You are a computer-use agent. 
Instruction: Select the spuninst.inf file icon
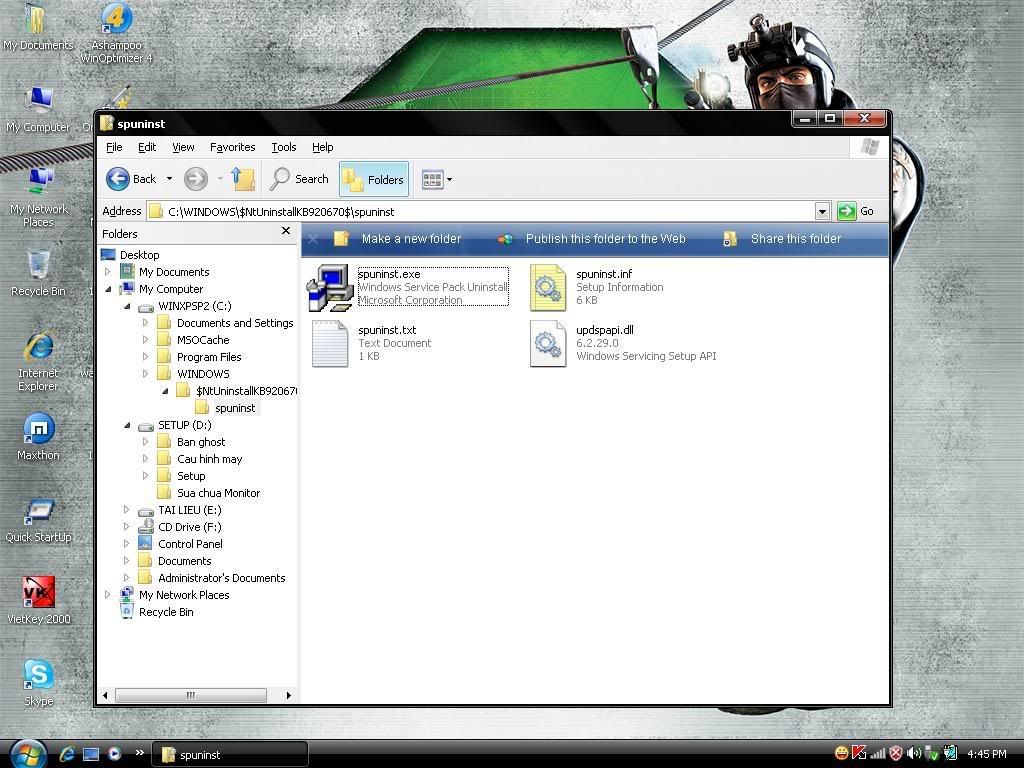[x=548, y=288]
